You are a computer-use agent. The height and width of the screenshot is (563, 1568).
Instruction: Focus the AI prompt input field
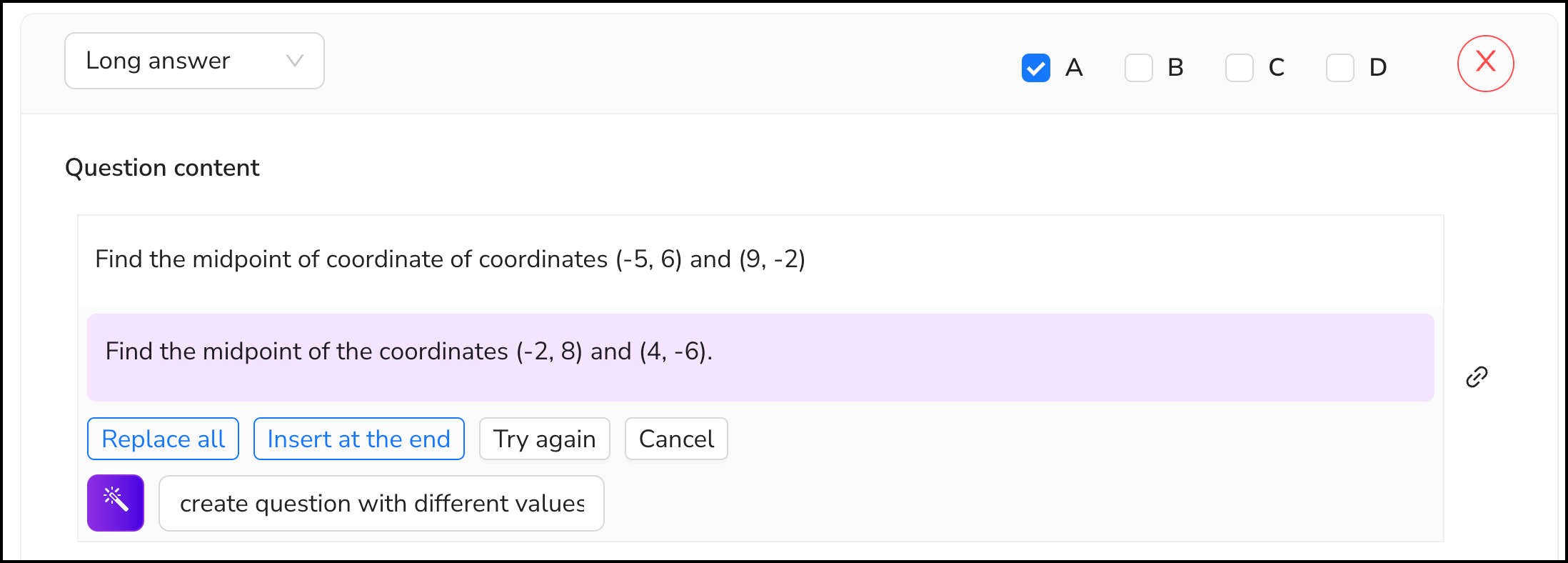381,503
